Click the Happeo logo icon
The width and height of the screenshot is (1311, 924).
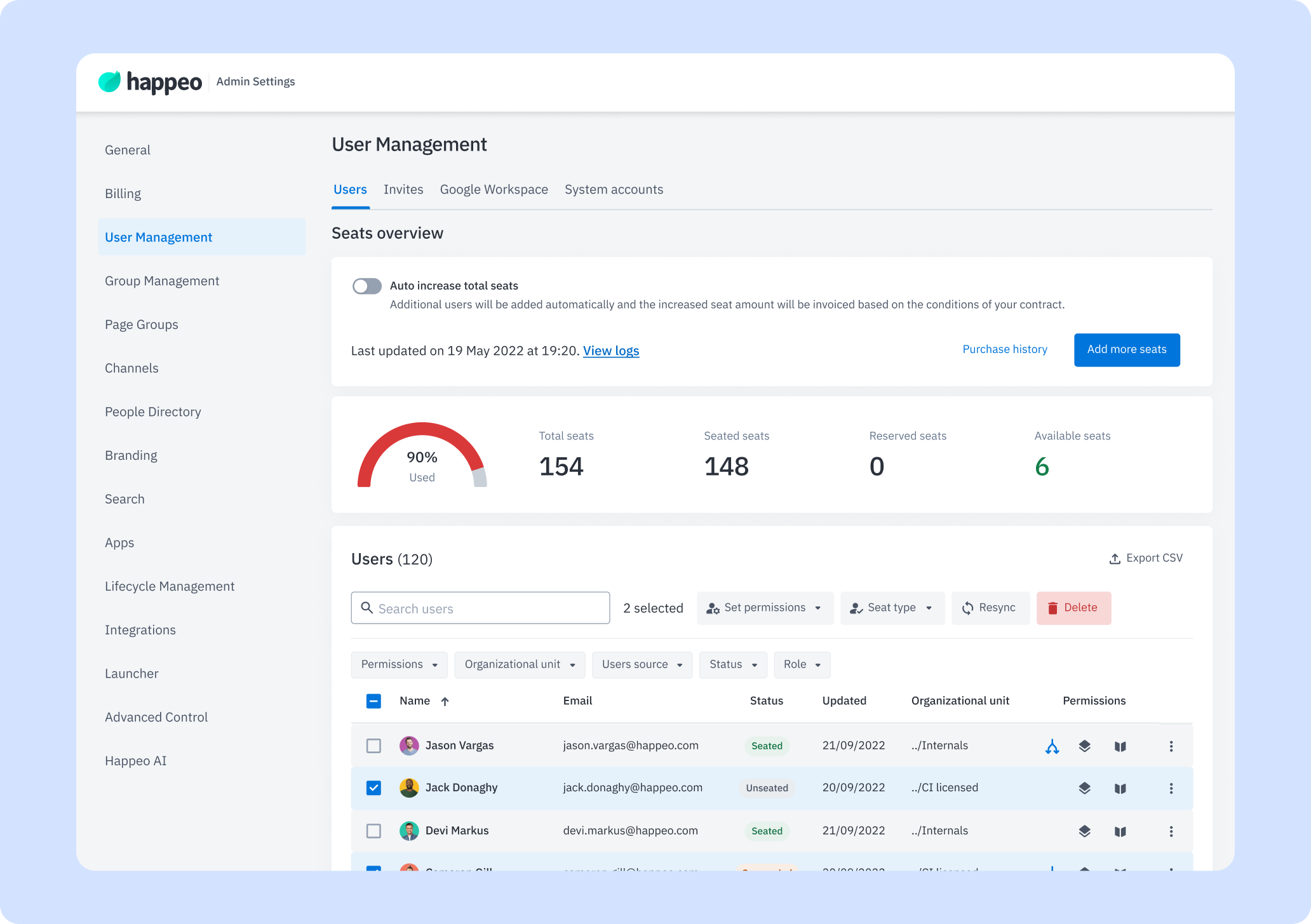109,81
